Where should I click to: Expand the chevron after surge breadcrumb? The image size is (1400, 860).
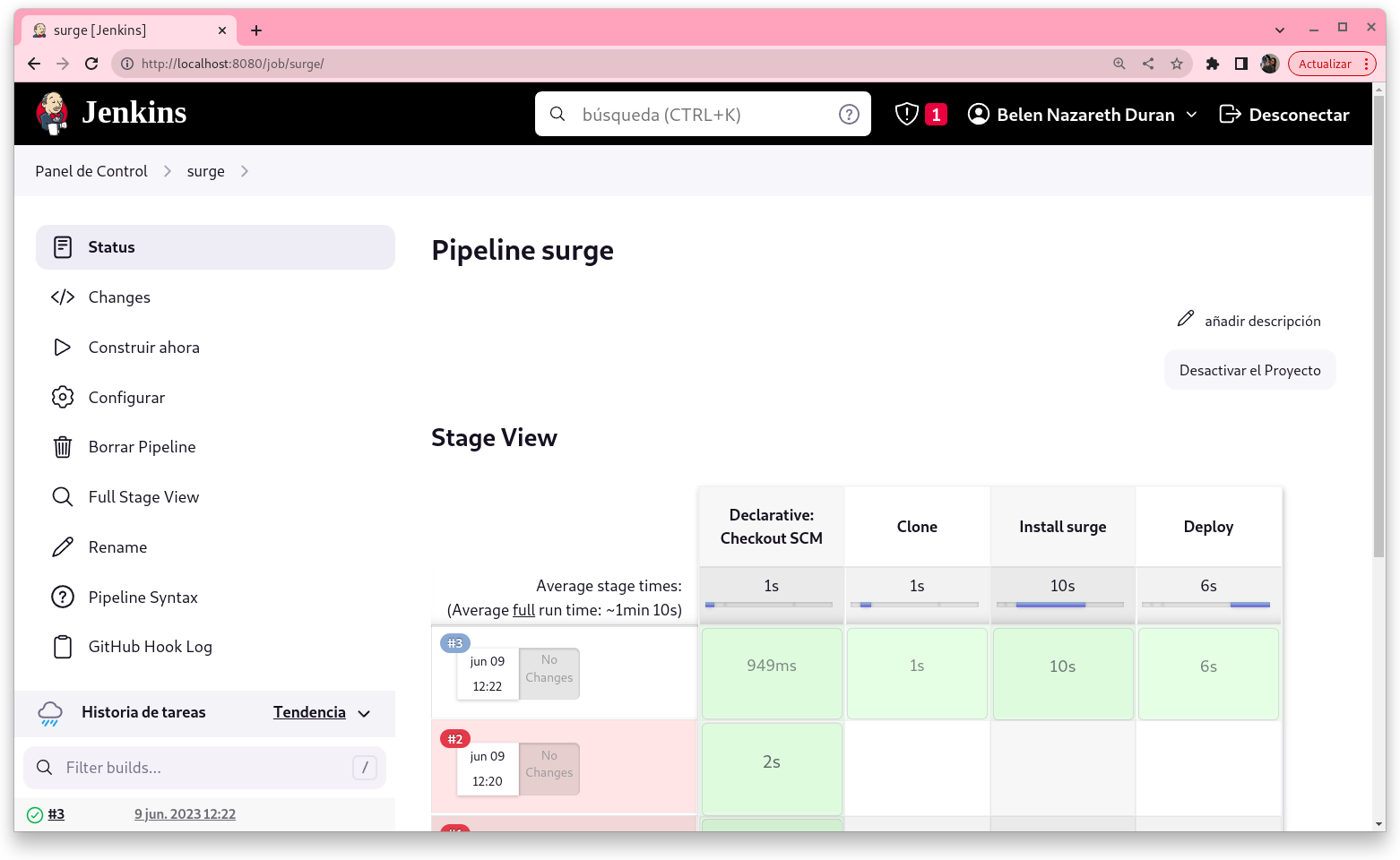(x=245, y=171)
